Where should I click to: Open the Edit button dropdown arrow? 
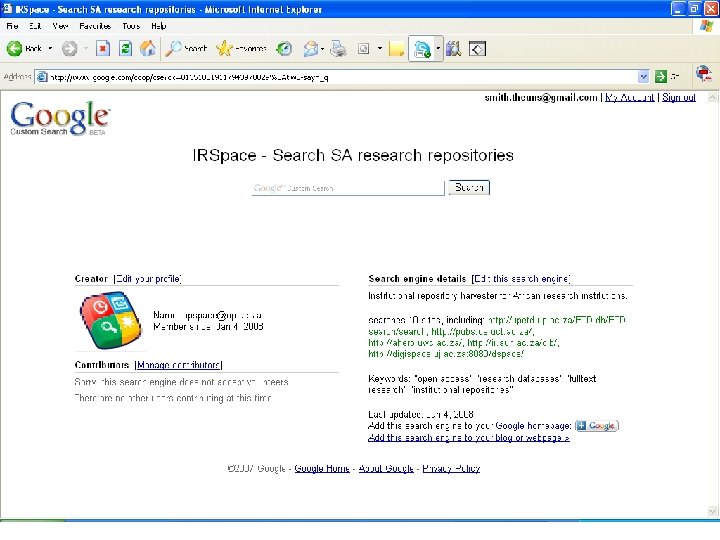click(379, 48)
